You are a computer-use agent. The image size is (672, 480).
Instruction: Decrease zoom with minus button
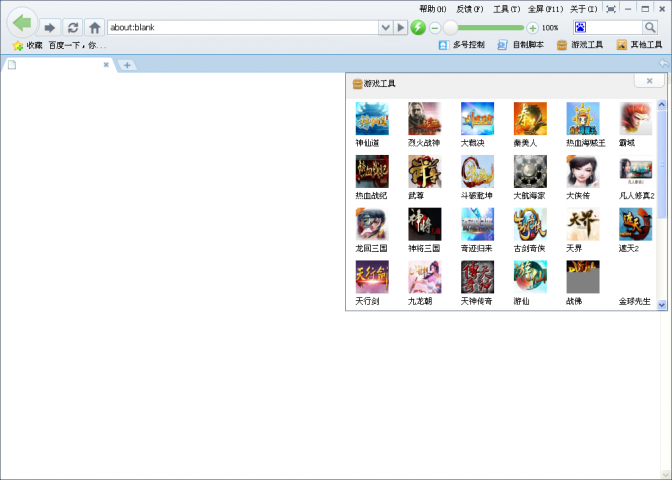coord(435,28)
